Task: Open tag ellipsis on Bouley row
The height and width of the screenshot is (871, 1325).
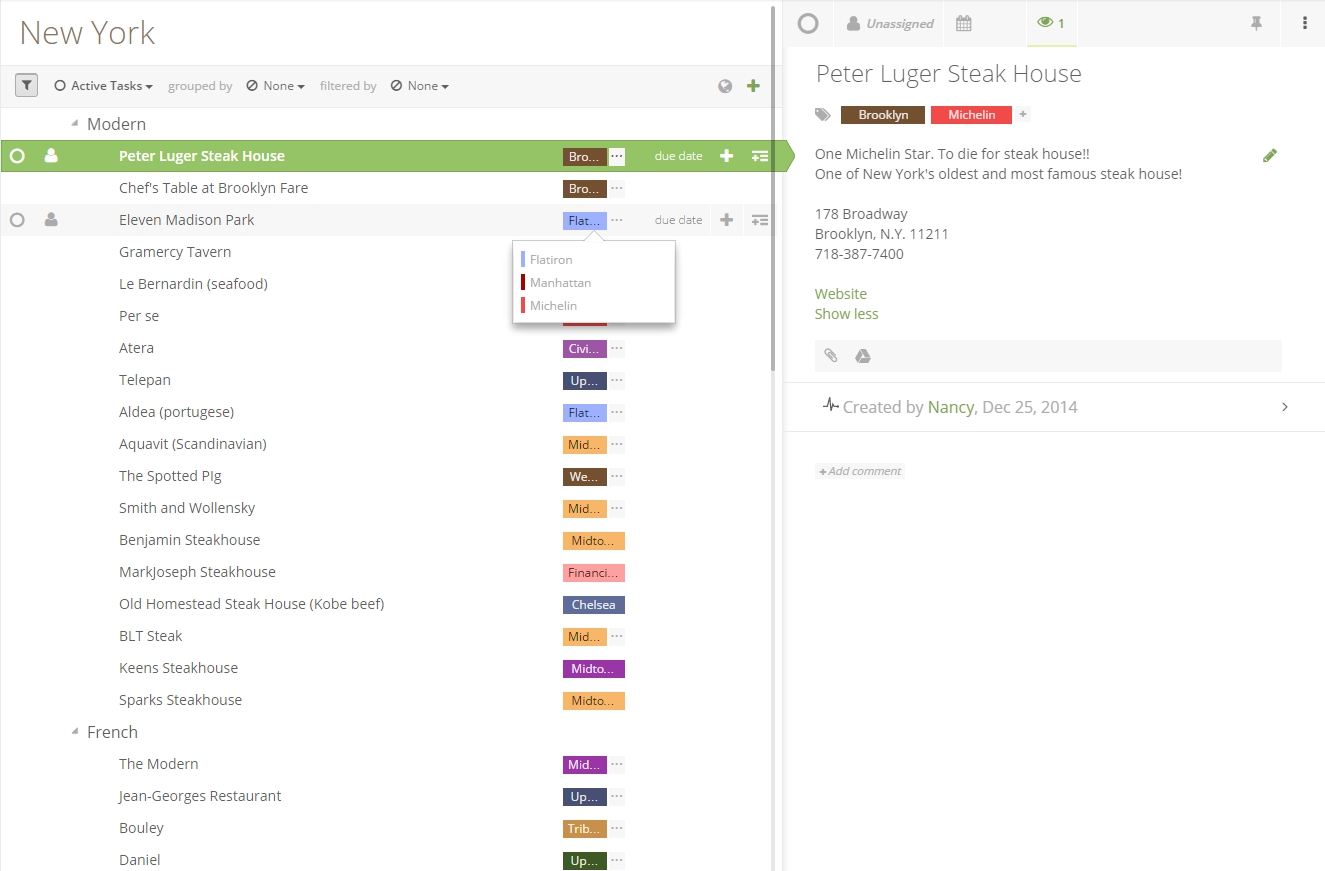Action: coord(617,828)
